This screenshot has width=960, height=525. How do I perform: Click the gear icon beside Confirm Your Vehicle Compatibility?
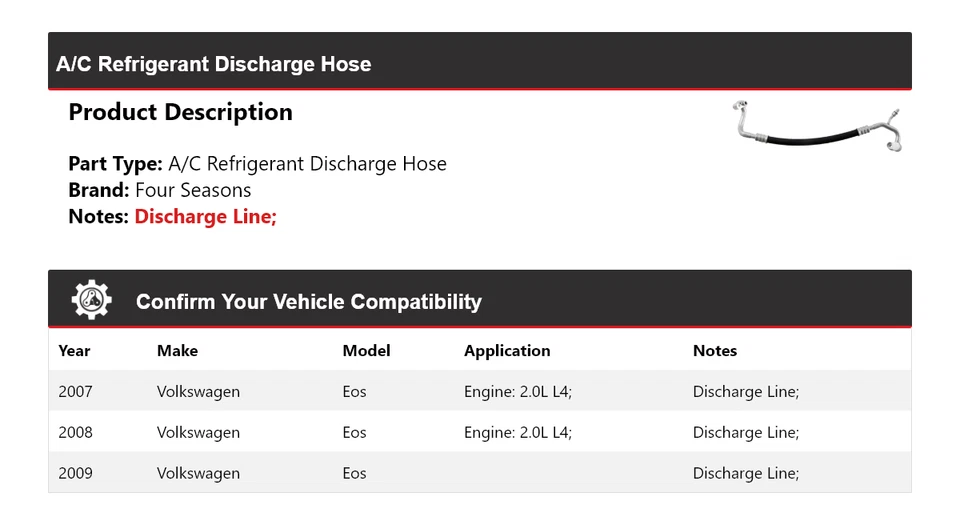click(91, 300)
